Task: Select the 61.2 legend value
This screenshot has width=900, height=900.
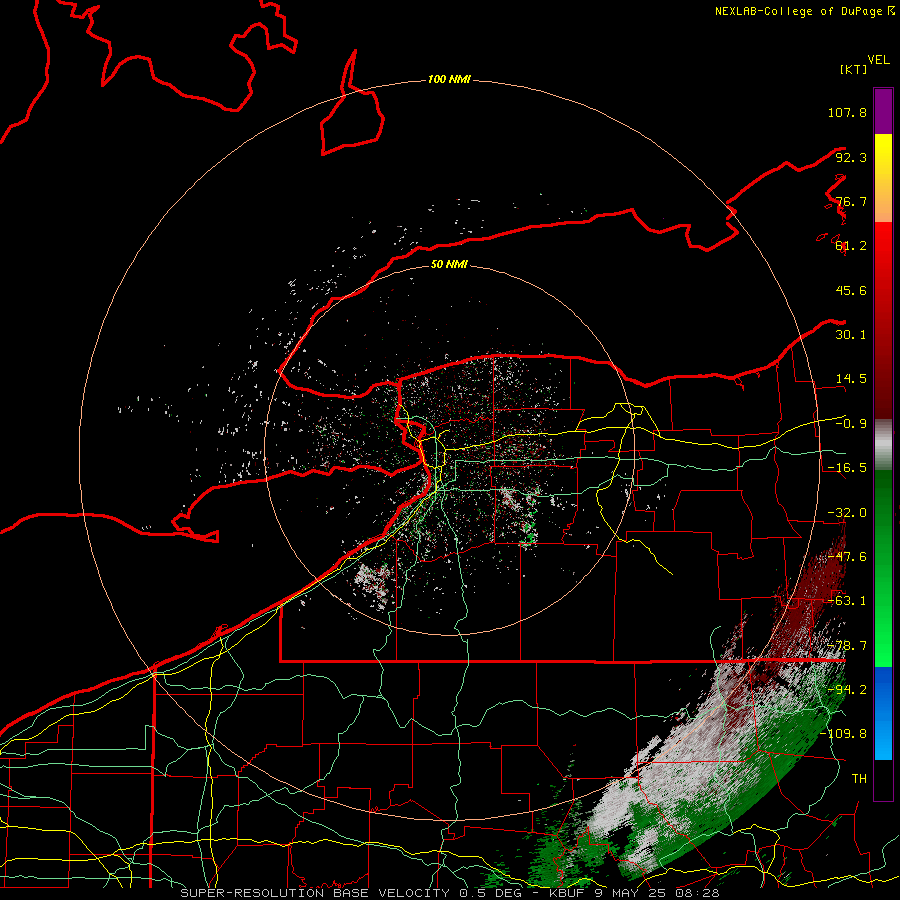Action: (851, 246)
